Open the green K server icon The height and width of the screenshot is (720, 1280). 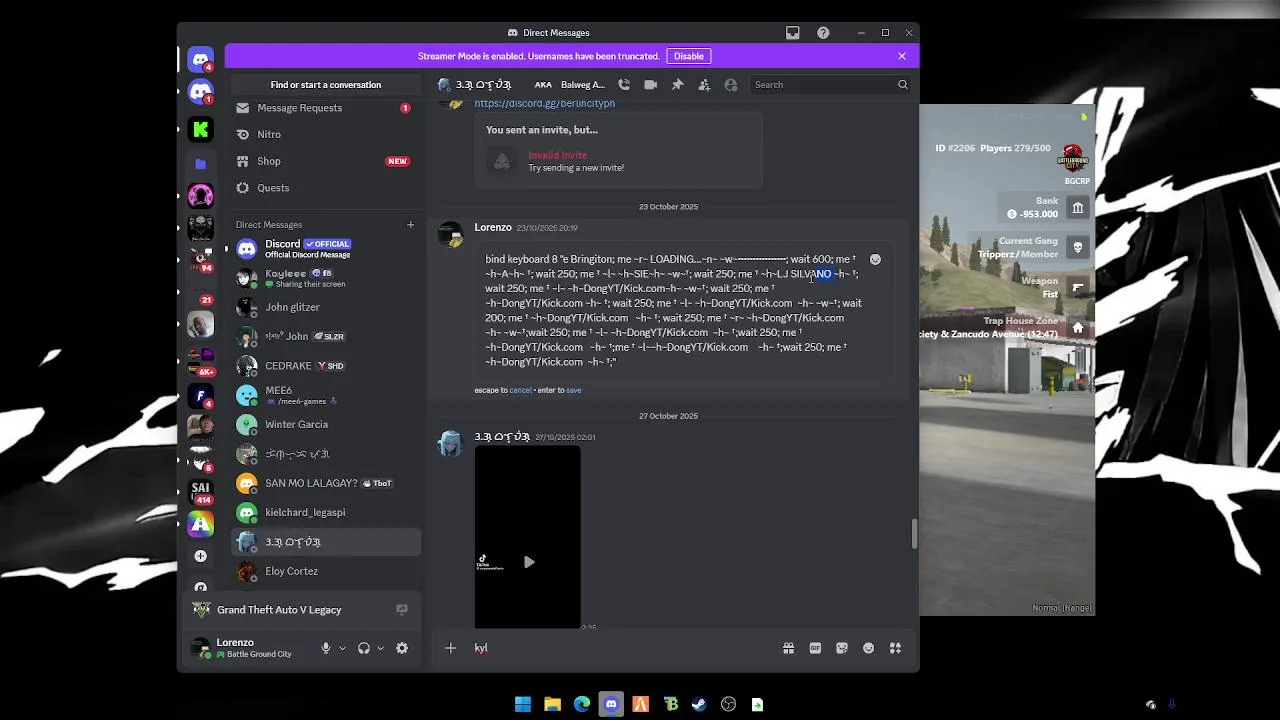(201, 129)
